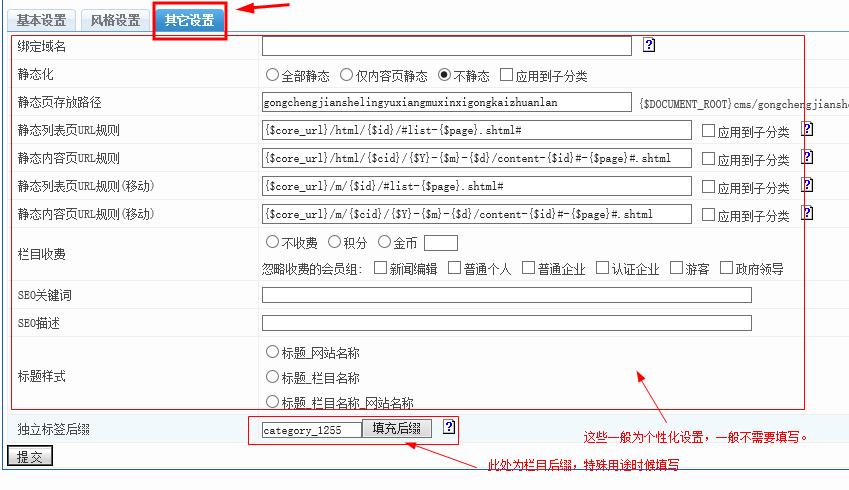Focus the 绑定域名 text field
This screenshot has width=849, height=490.
tap(446, 46)
